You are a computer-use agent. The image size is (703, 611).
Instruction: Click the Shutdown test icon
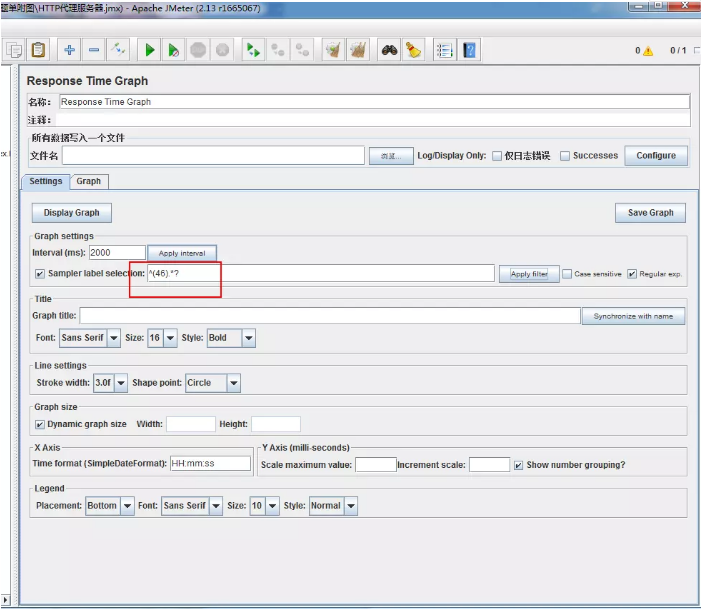point(222,50)
